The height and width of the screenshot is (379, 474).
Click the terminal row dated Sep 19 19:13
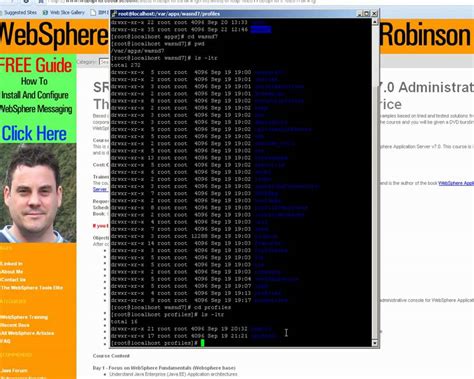196,293
